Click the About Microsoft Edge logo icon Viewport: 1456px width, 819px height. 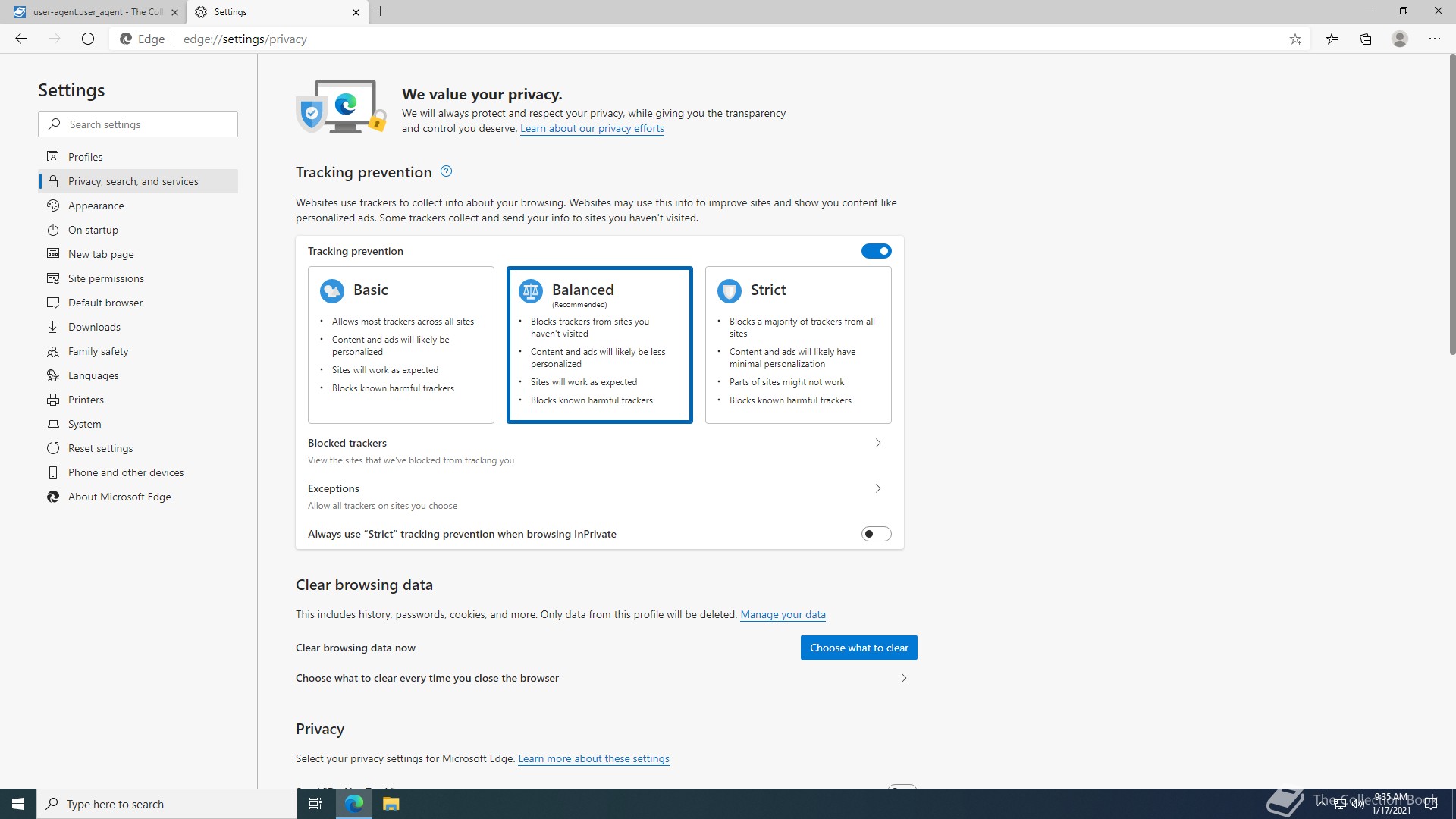(x=53, y=497)
